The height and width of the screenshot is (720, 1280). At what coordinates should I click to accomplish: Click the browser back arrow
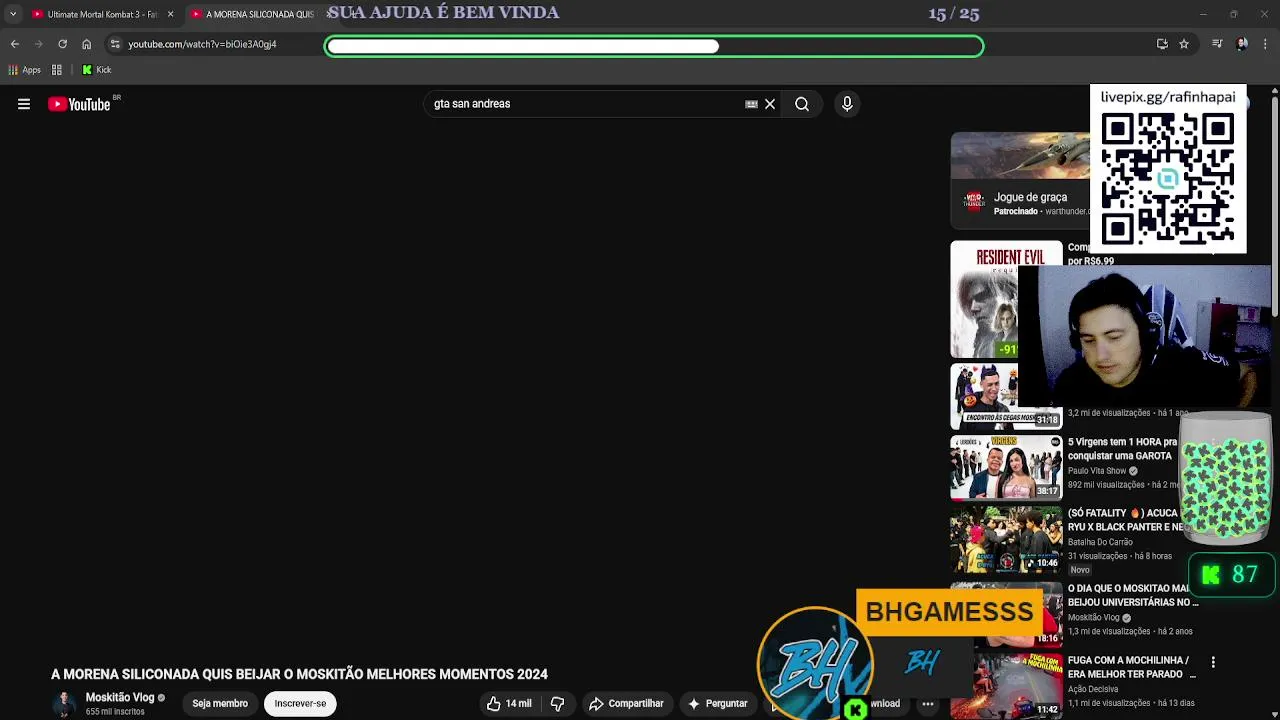[x=14, y=44]
